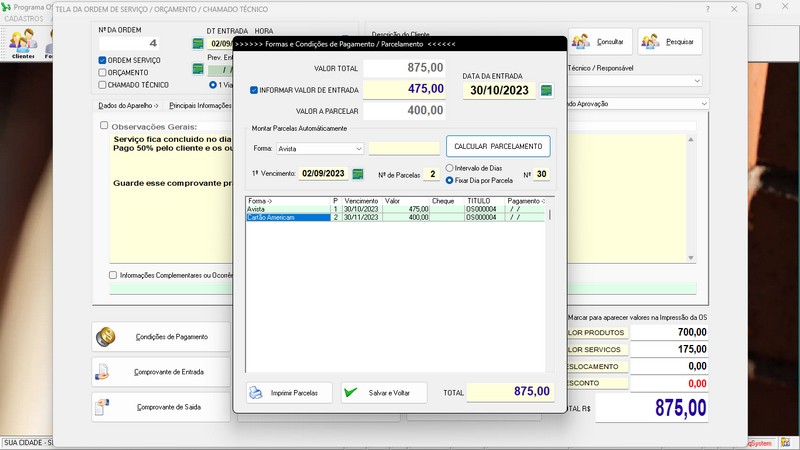The width and height of the screenshot is (800, 450).
Task: Click the printer icon on Imprimir Parcelas
Action: pyautogui.click(x=256, y=393)
